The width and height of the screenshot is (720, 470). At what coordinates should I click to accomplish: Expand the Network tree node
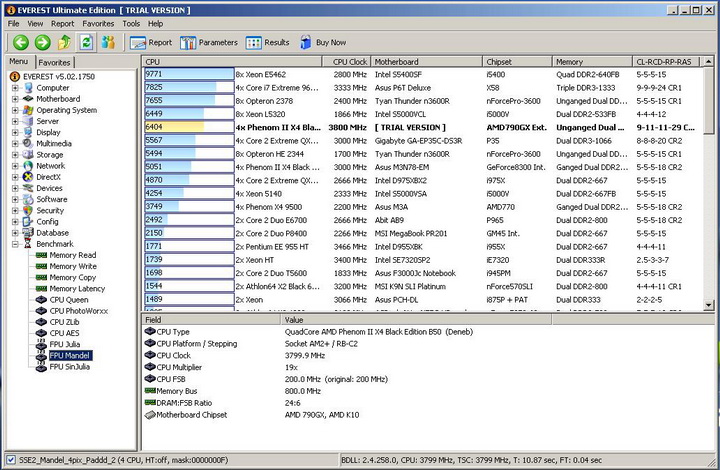click(15, 166)
